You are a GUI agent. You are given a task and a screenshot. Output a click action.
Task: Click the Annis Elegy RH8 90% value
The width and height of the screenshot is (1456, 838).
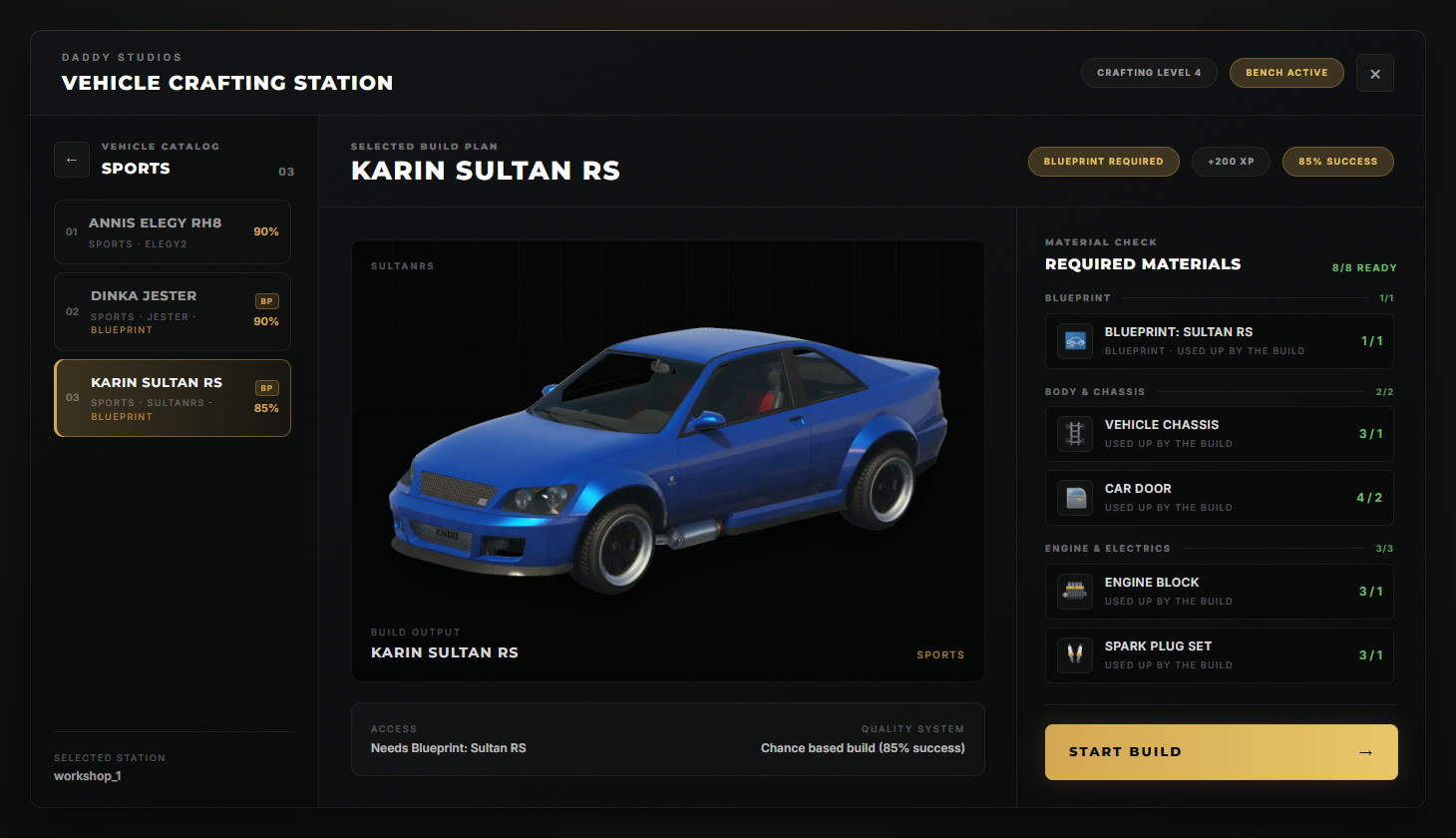[266, 231]
